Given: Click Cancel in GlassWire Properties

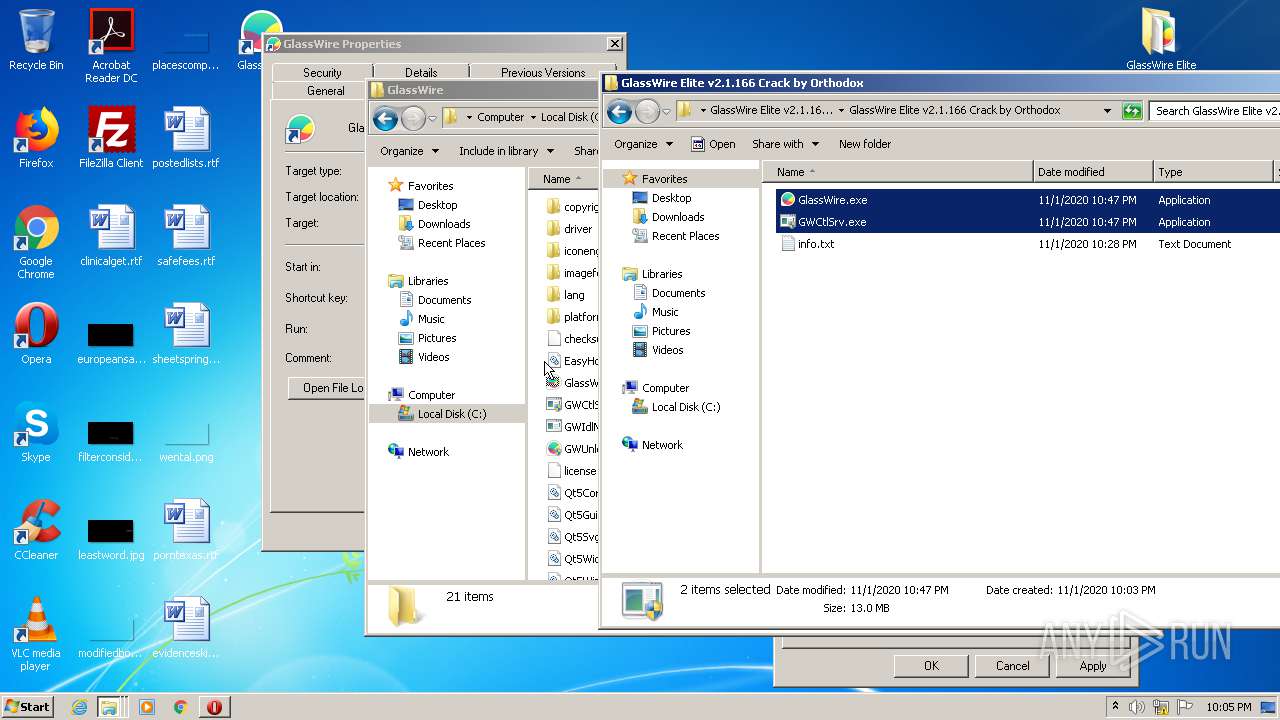Looking at the screenshot, I should tap(1012, 666).
